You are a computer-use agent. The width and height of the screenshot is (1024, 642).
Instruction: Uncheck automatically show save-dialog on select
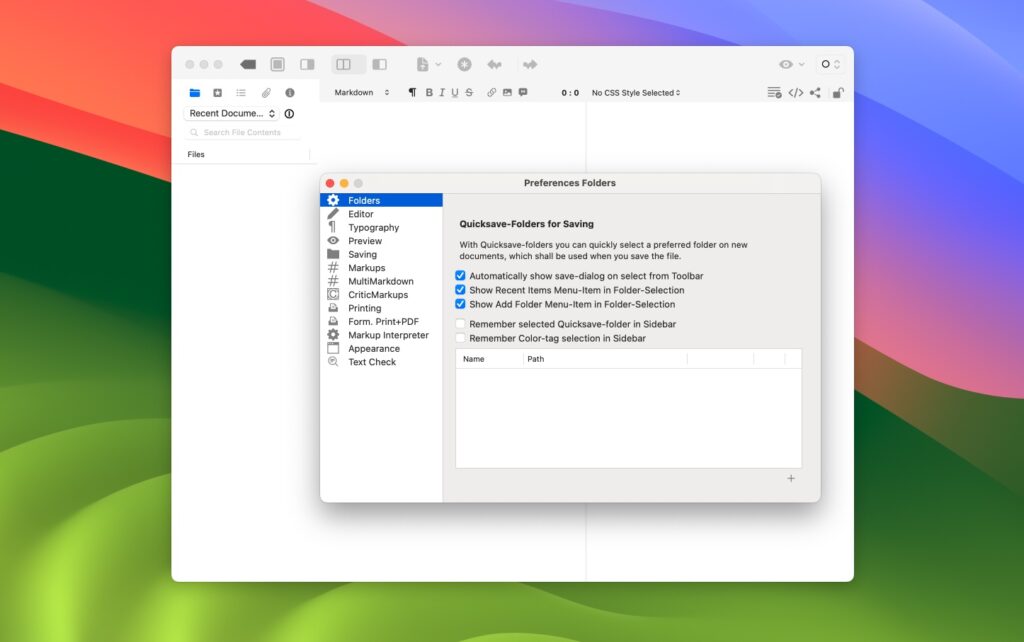pyautogui.click(x=460, y=276)
